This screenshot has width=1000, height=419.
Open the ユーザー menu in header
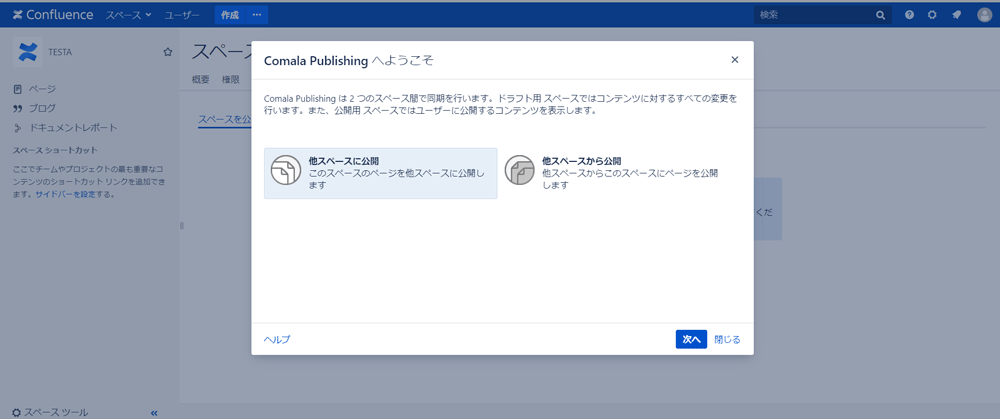pyautogui.click(x=182, y=15)
